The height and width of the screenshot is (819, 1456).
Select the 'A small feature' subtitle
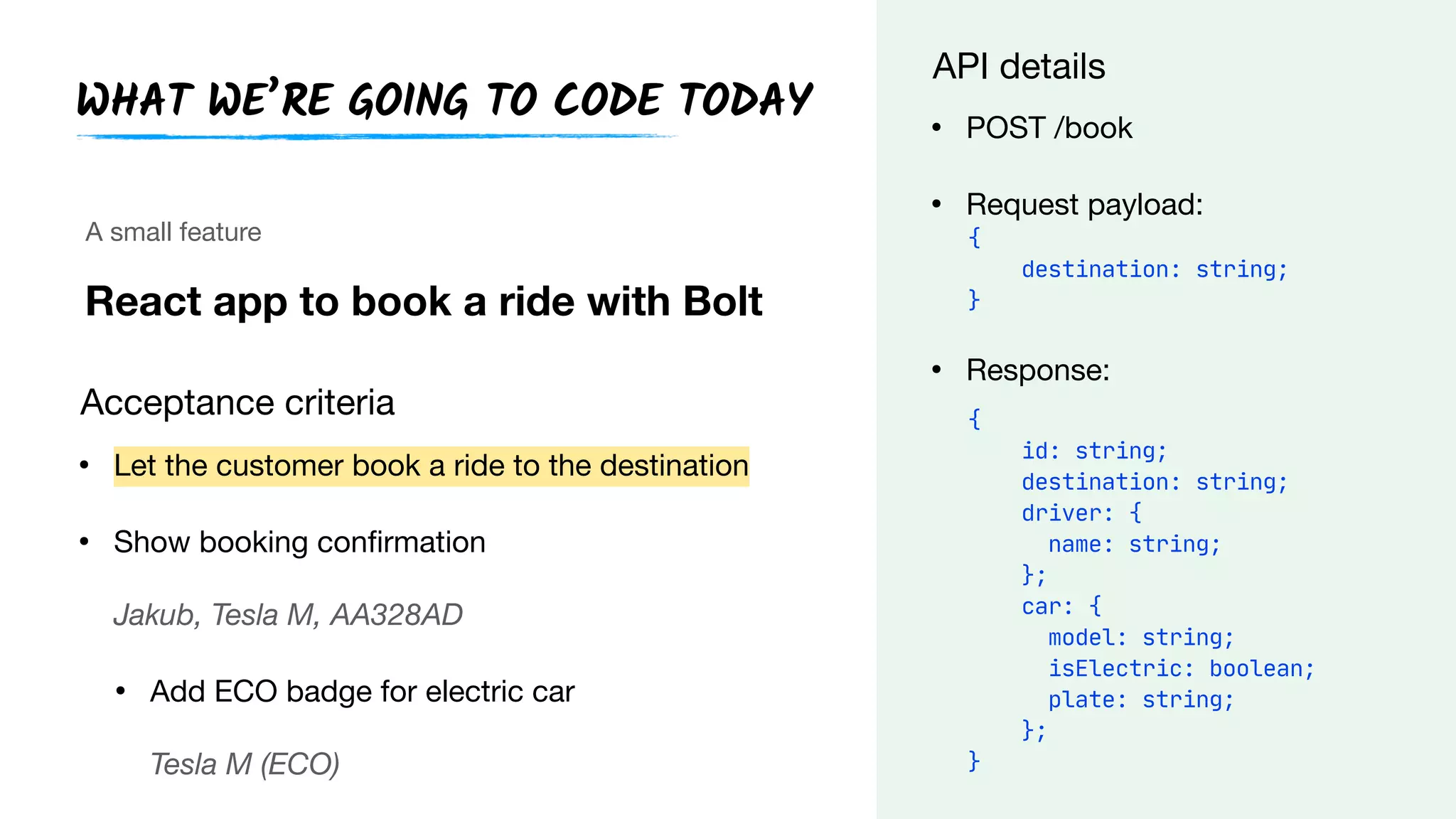tap(173, 232)
